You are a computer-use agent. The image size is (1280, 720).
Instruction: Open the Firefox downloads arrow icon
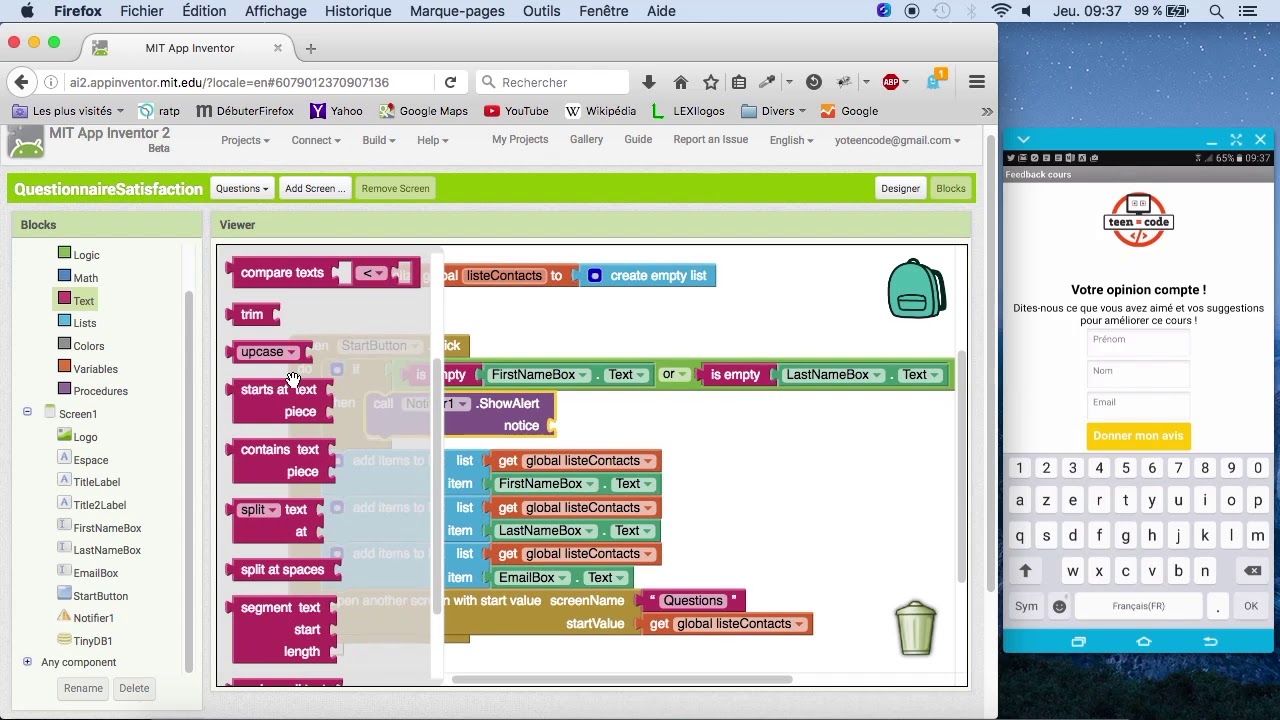coord(649,82)
